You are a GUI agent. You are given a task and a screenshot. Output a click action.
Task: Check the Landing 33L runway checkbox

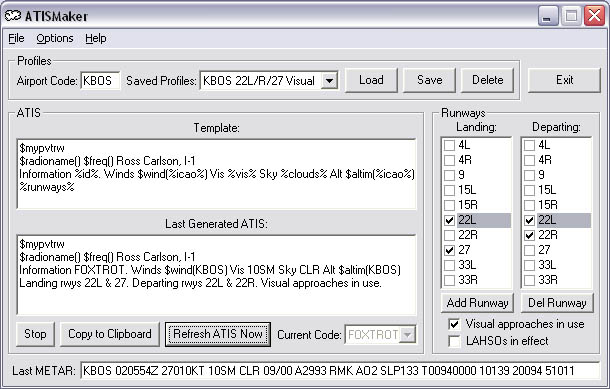pos(449,265)
